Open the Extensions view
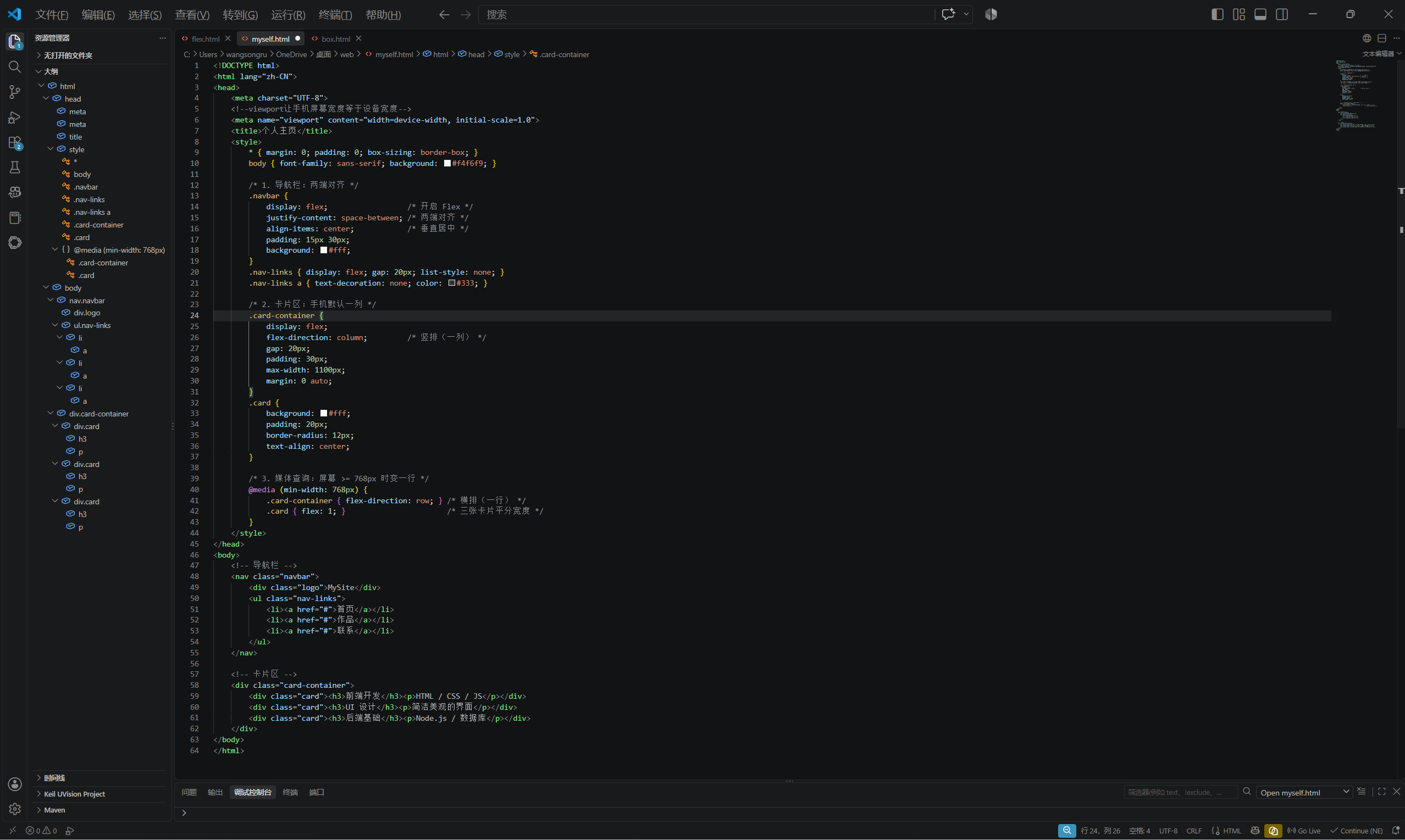Image resolution: width=1405 pixels, height=840 pixels. coord(15,142)
